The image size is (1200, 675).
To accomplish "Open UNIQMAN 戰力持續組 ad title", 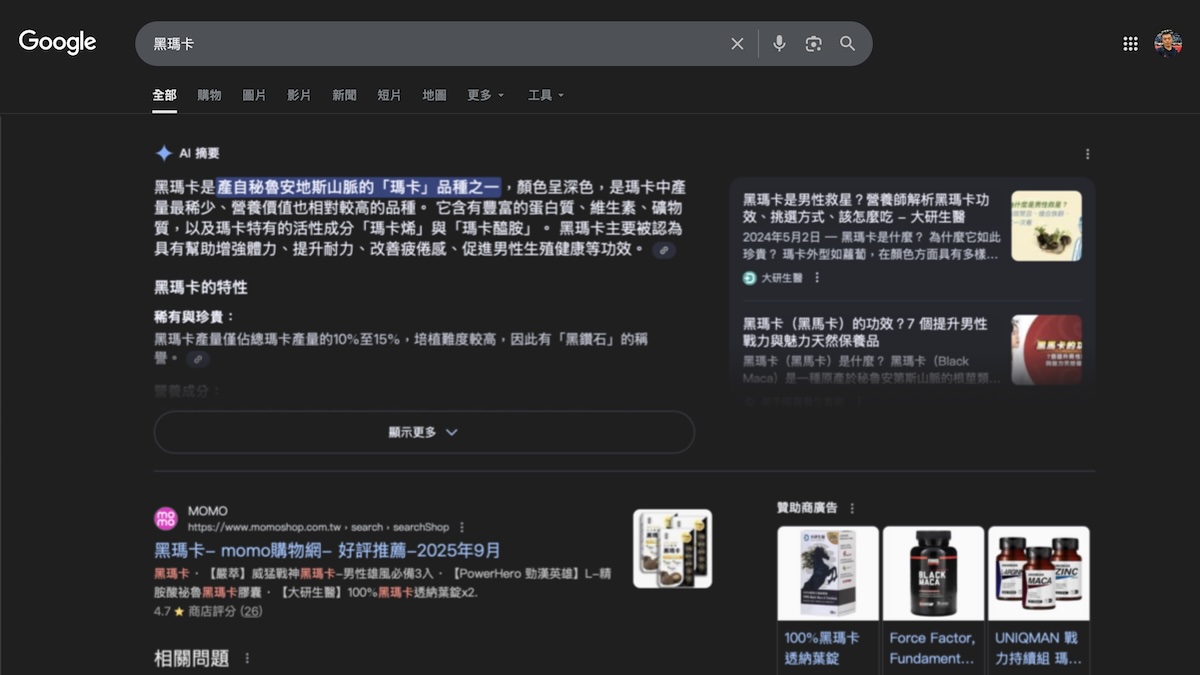I will point(1039,648).
